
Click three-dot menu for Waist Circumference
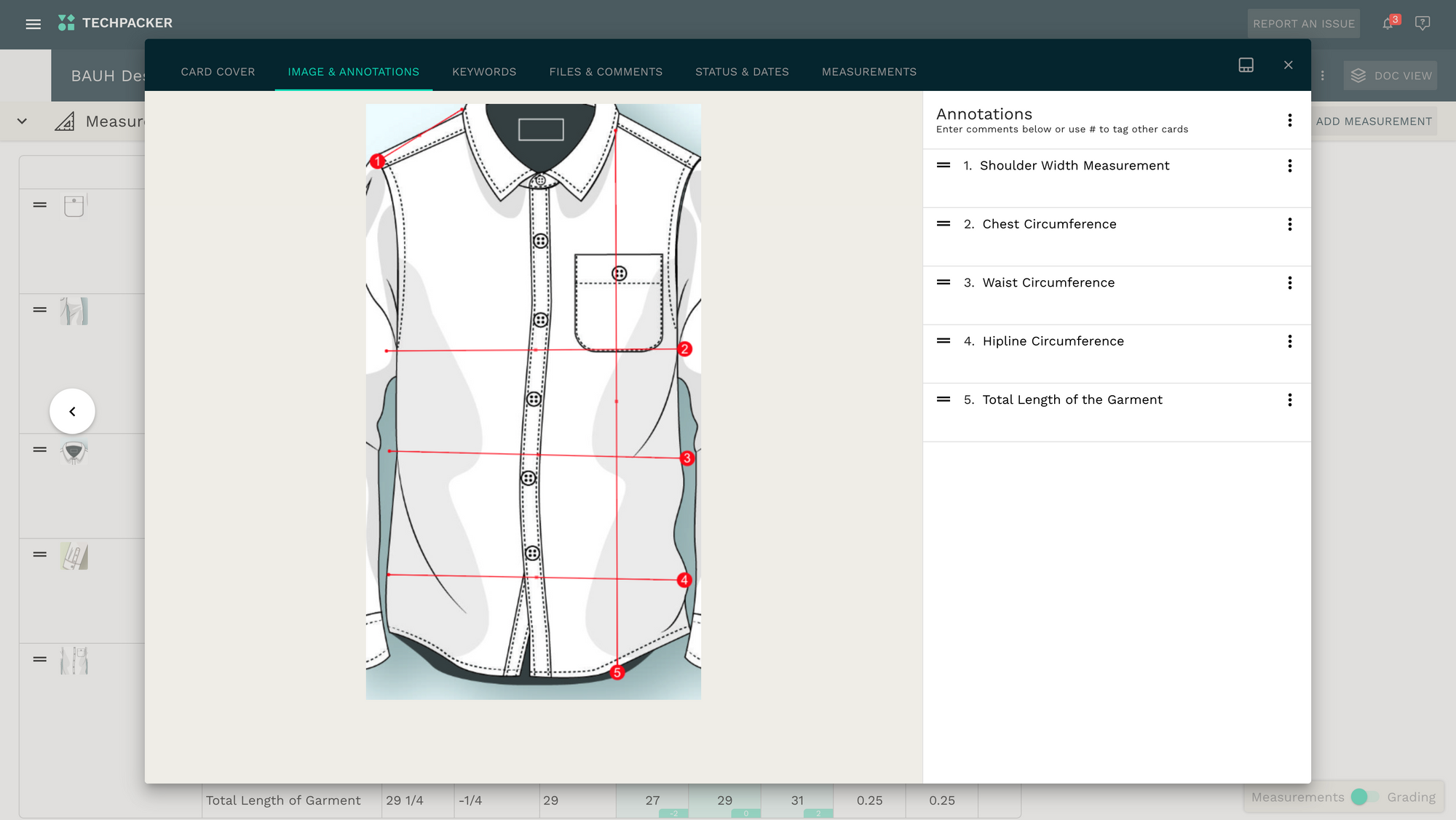coord(1290,282)
